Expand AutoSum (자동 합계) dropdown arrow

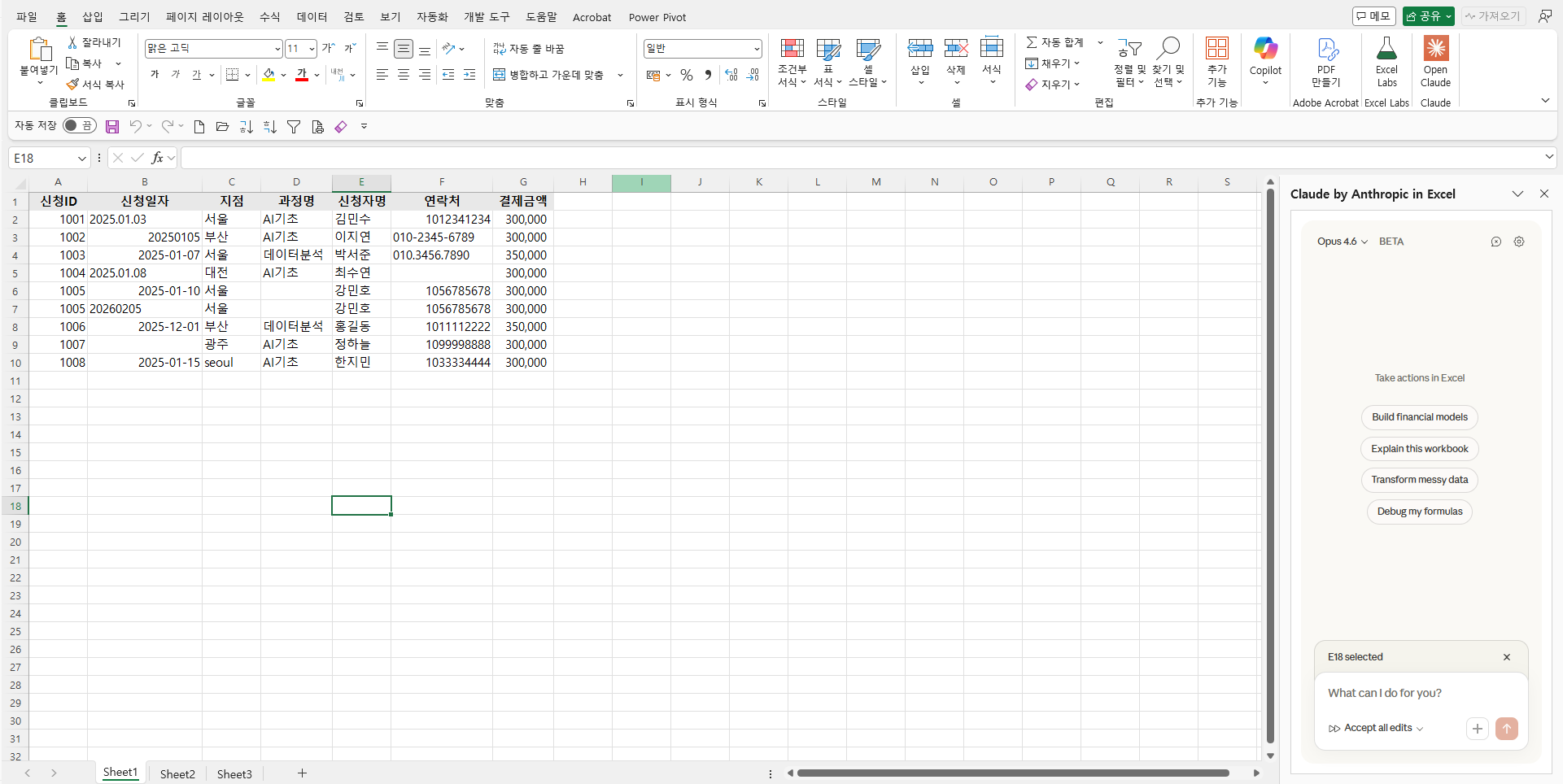(1100, 42)
